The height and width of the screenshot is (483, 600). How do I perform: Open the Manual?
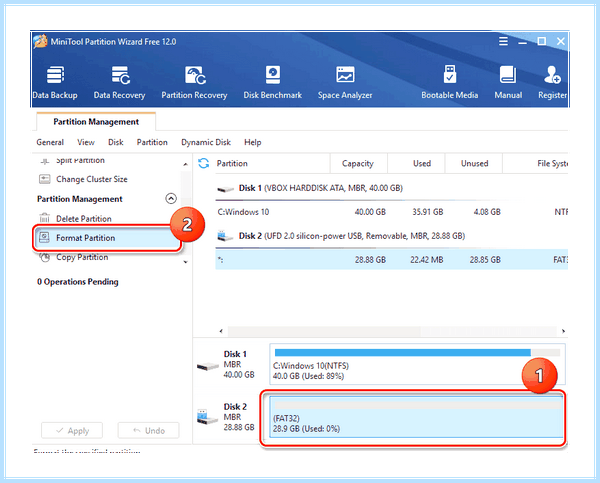click(508, 82)
